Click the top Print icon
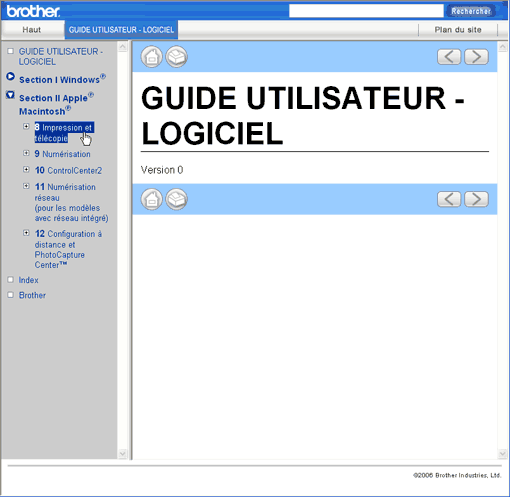This screenshot has height=497, width=510. 177,57
